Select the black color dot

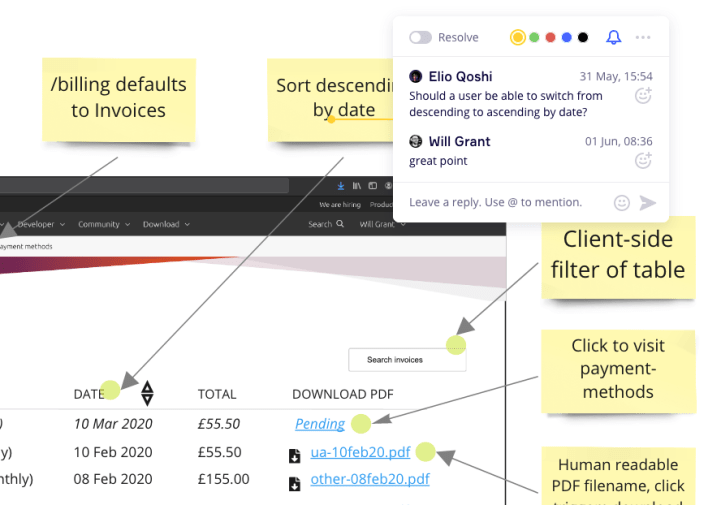pyautogui.click(x=583, y=37)
